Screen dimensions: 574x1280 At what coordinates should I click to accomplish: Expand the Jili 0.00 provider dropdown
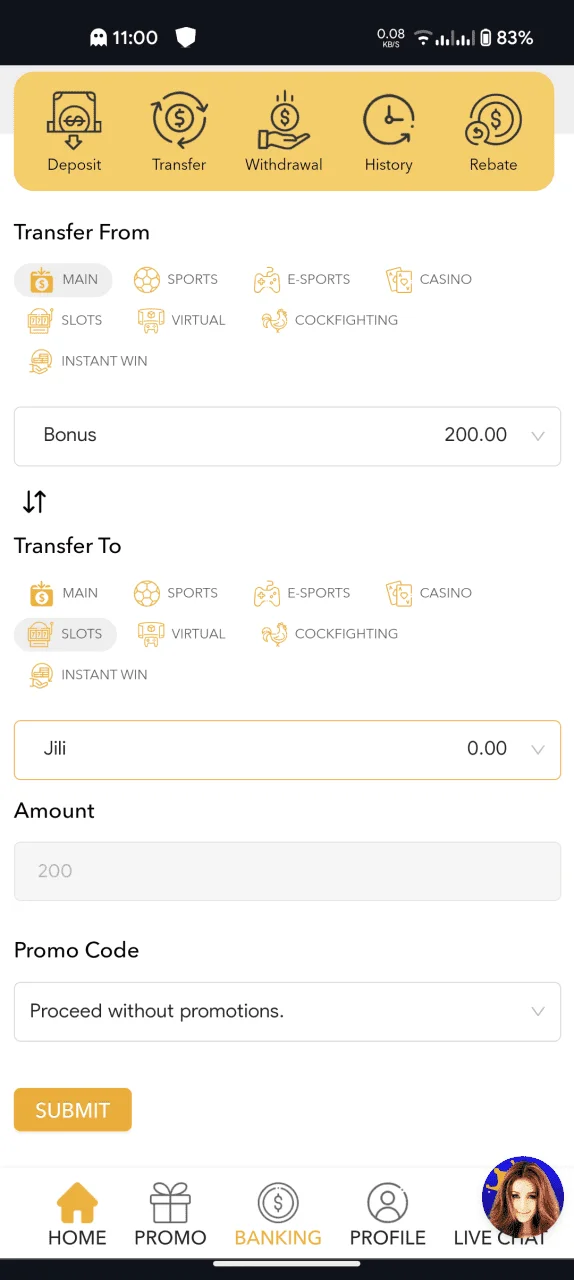coord(287,749)
